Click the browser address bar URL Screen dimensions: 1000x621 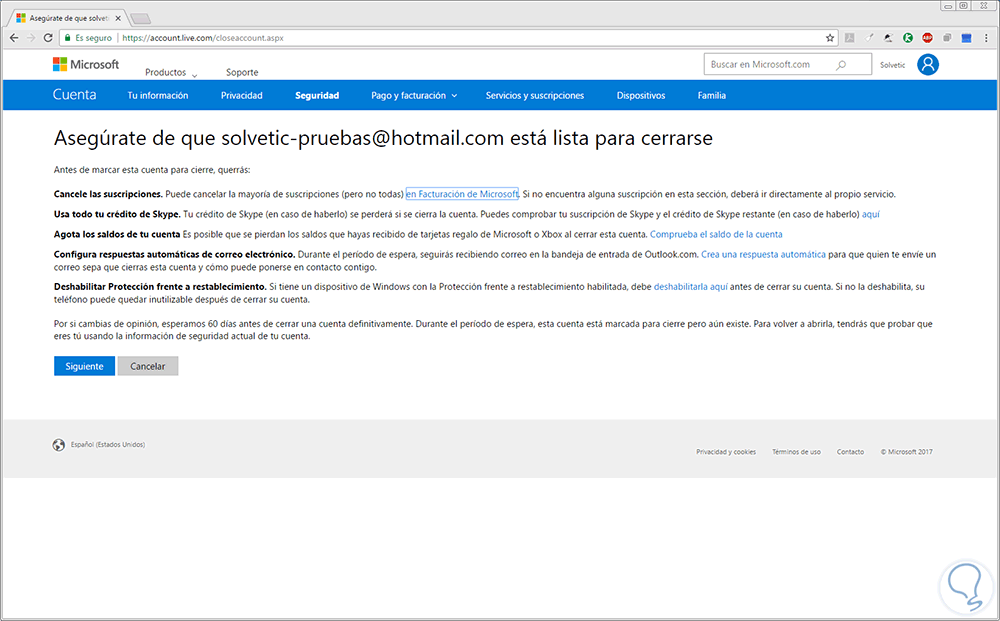[x=203, y=38]
